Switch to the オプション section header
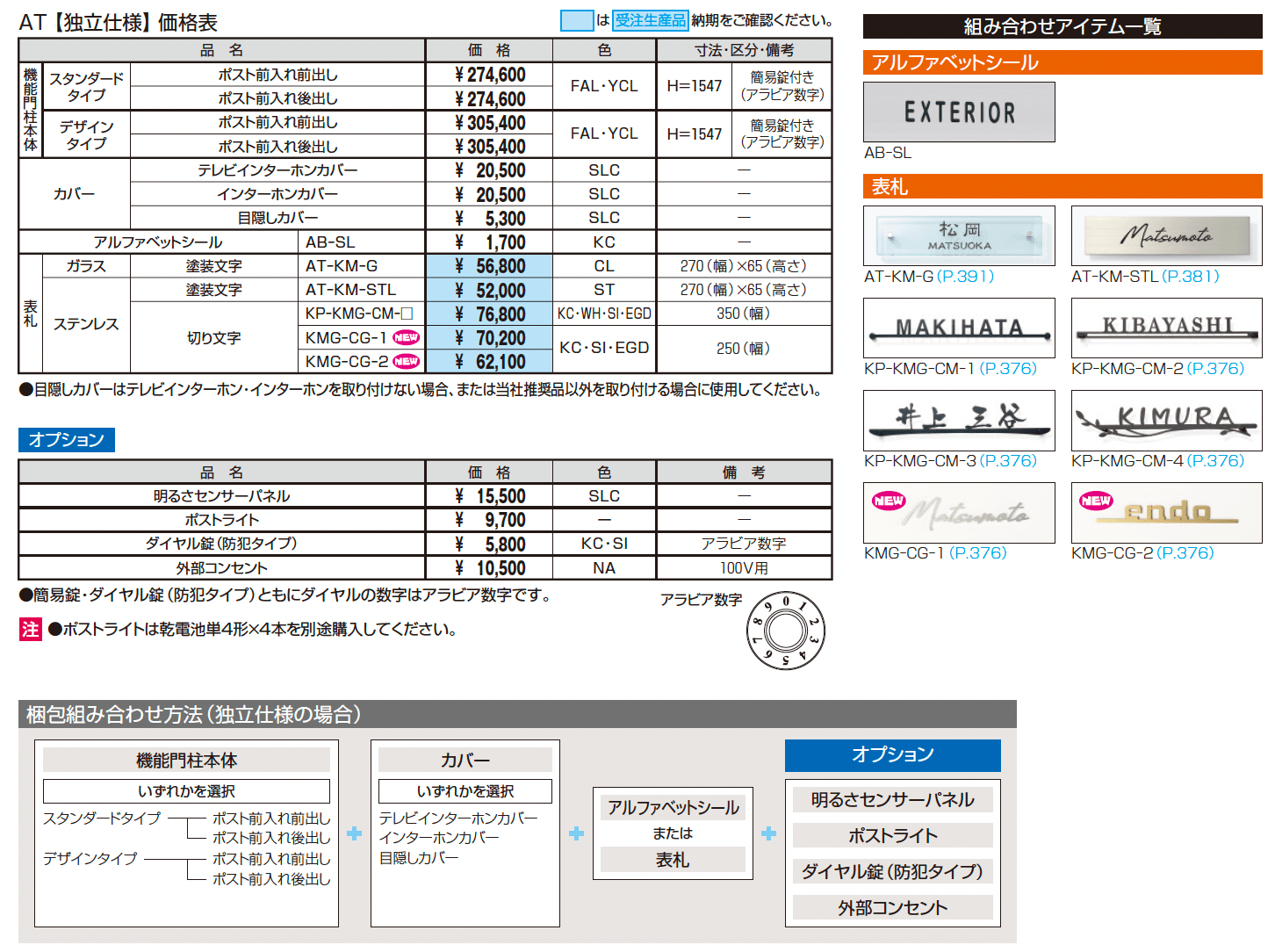 [66, 440]
